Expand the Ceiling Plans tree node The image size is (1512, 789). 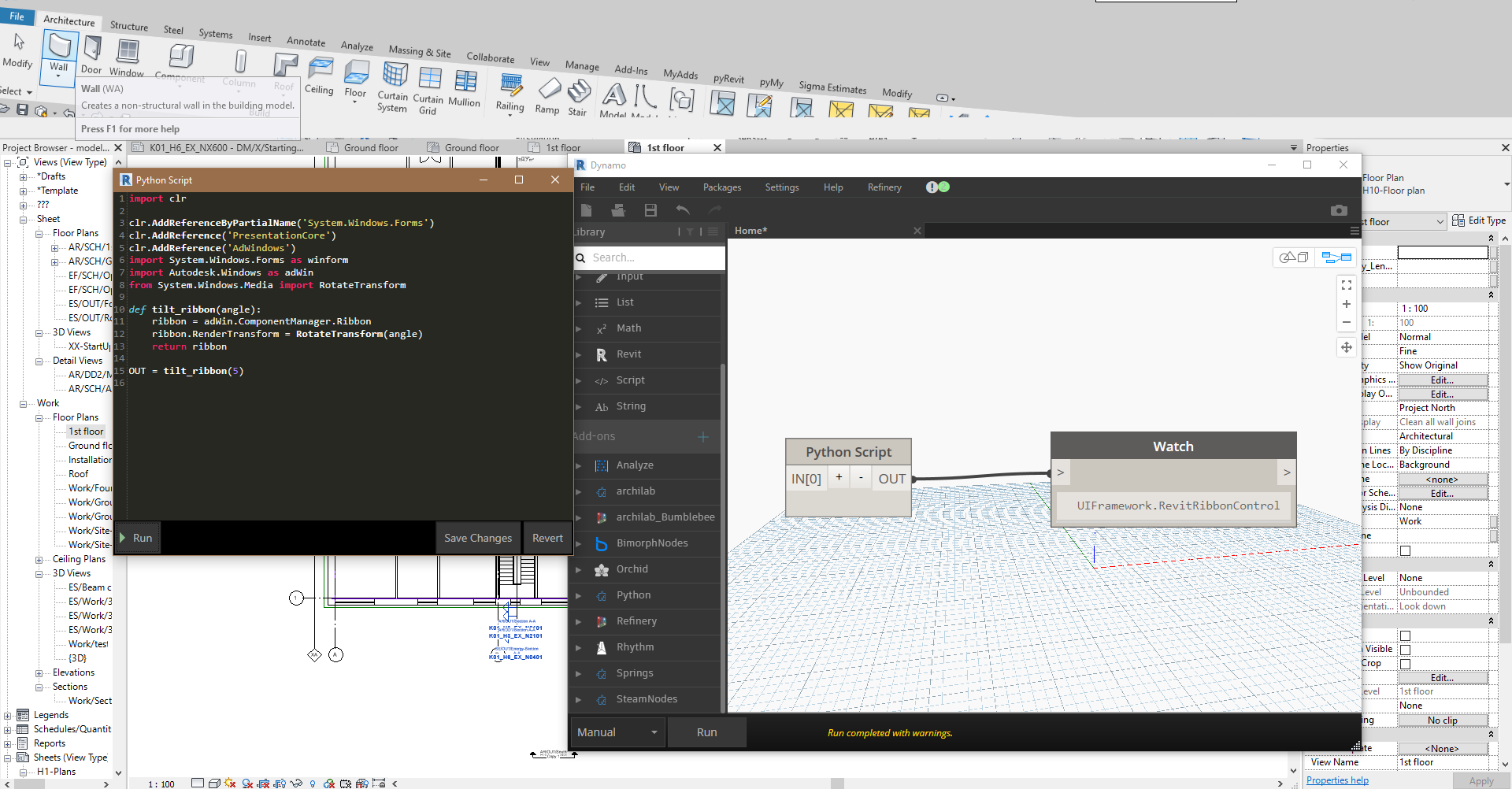[39, 560]
